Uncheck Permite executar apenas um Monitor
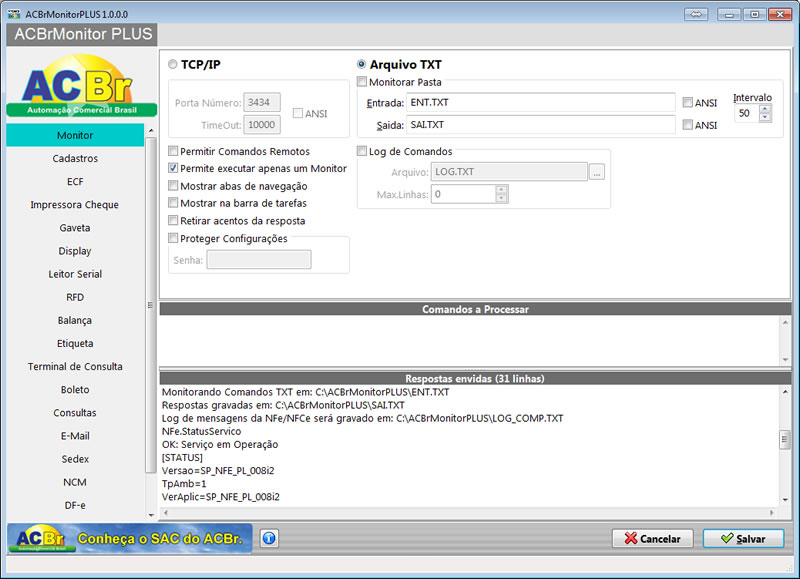Screen dimensions: 800x579 tap(173, 168)
